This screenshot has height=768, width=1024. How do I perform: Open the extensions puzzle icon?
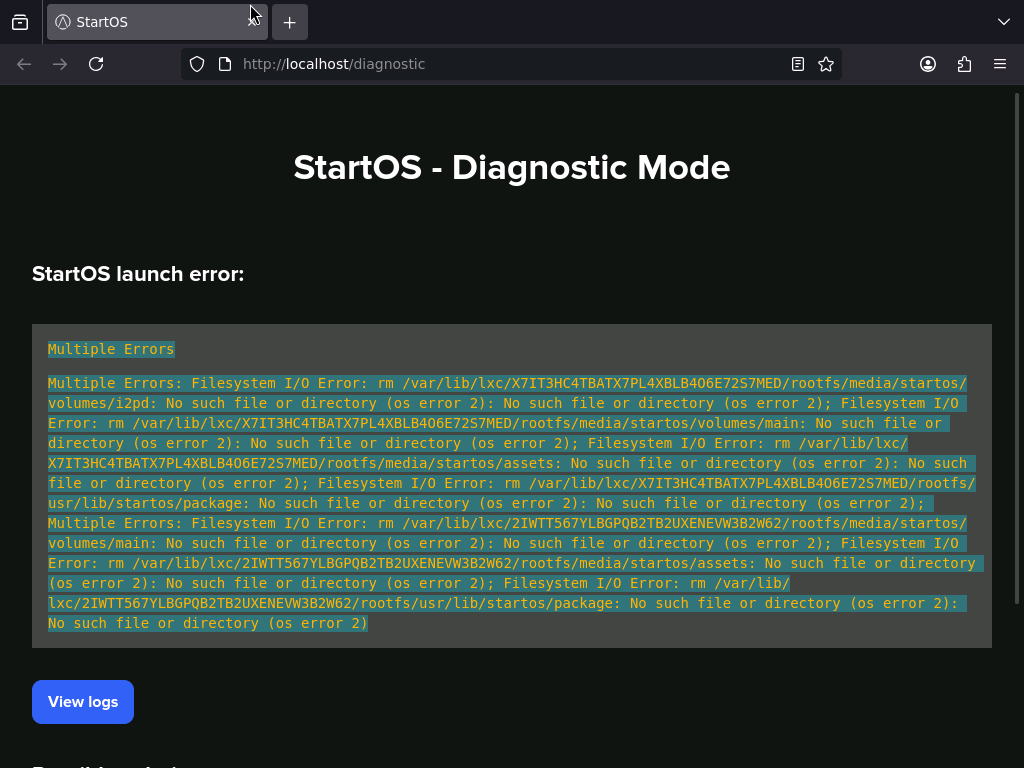pos(964,64)
